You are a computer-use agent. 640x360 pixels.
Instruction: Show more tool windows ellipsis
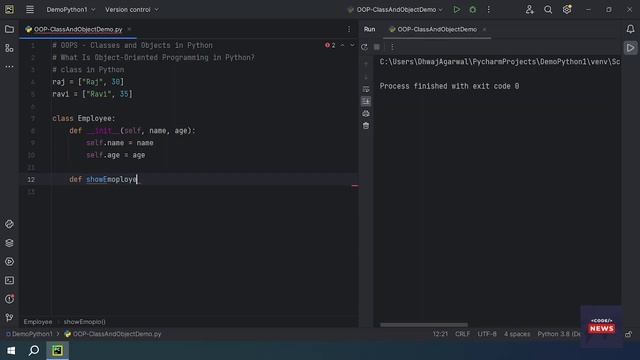pos(9,67)
